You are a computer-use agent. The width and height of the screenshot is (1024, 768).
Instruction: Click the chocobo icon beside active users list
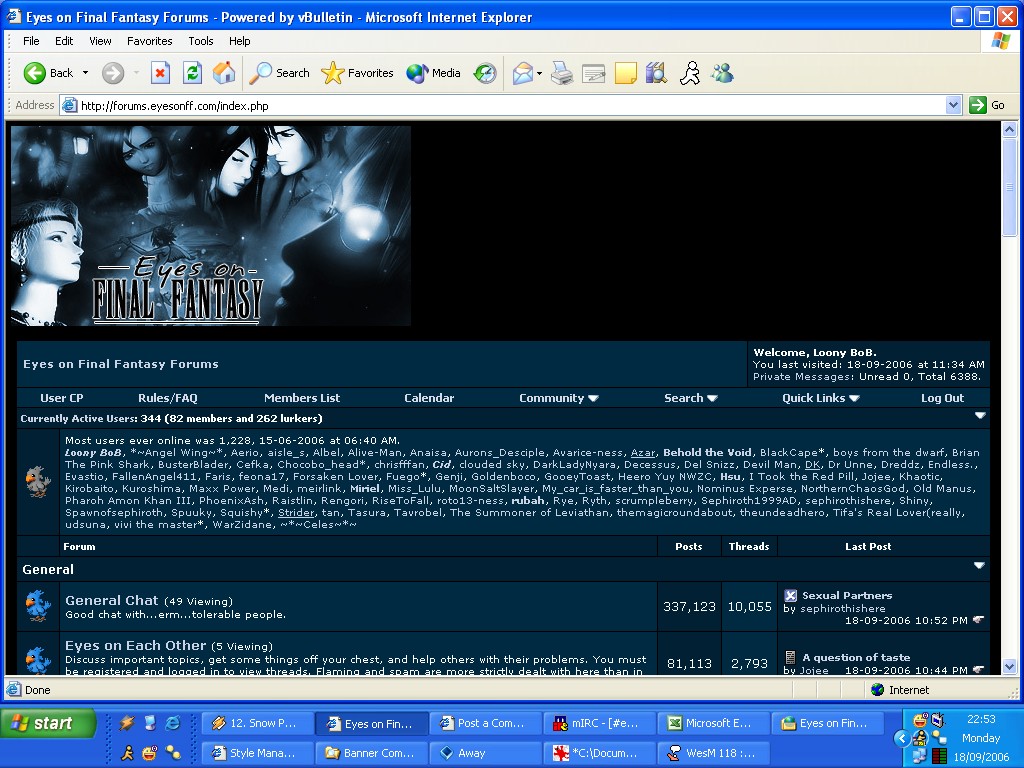(x=38, y=481)
